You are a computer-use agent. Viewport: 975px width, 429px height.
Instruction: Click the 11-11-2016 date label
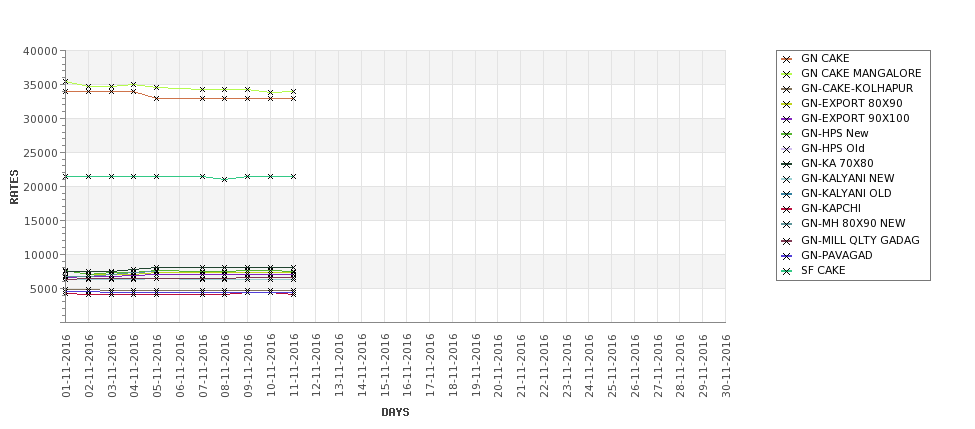(x=293, y=366)
